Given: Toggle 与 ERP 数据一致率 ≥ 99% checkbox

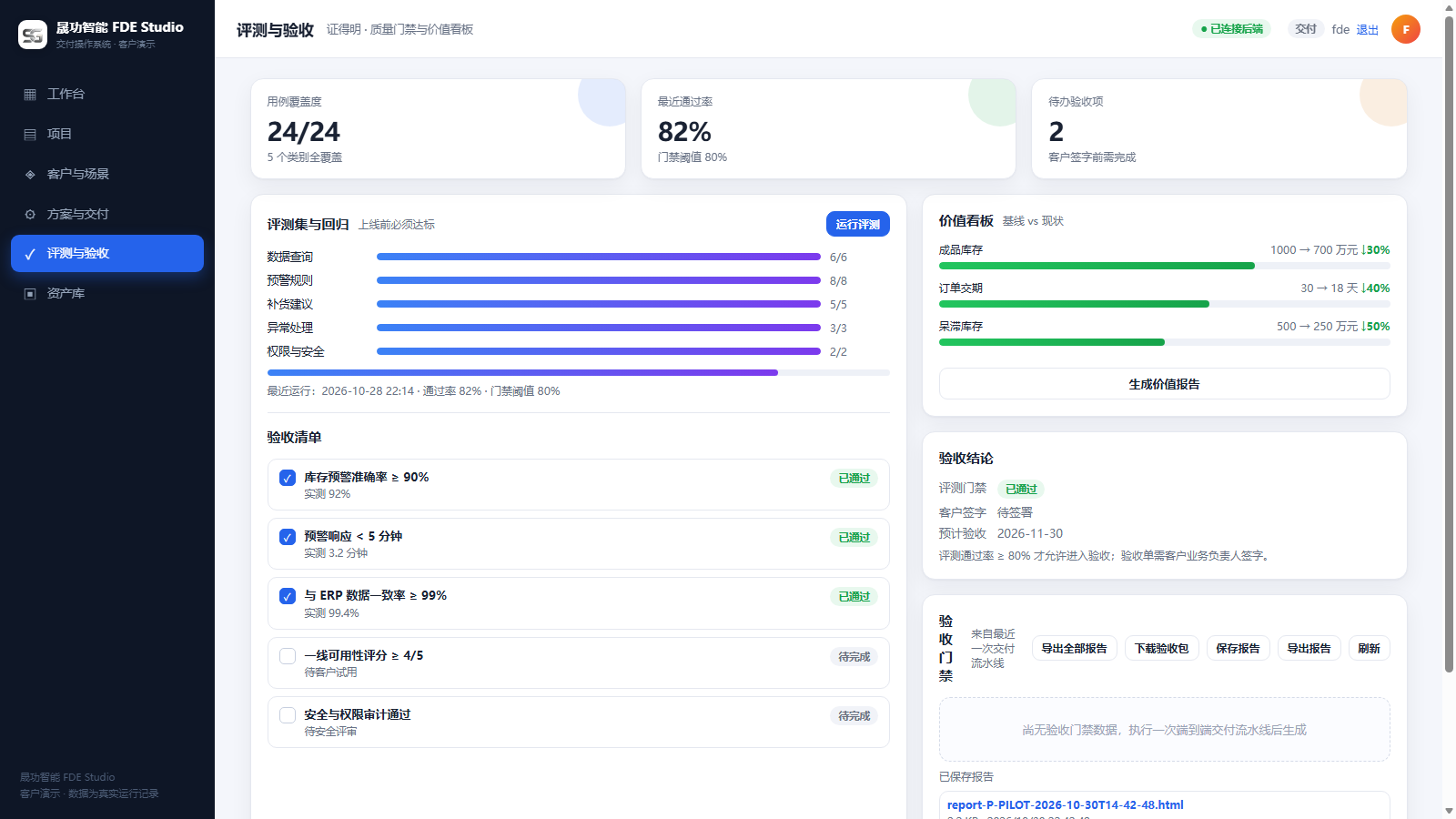Looking at the screenshot, I should point(288,596).
